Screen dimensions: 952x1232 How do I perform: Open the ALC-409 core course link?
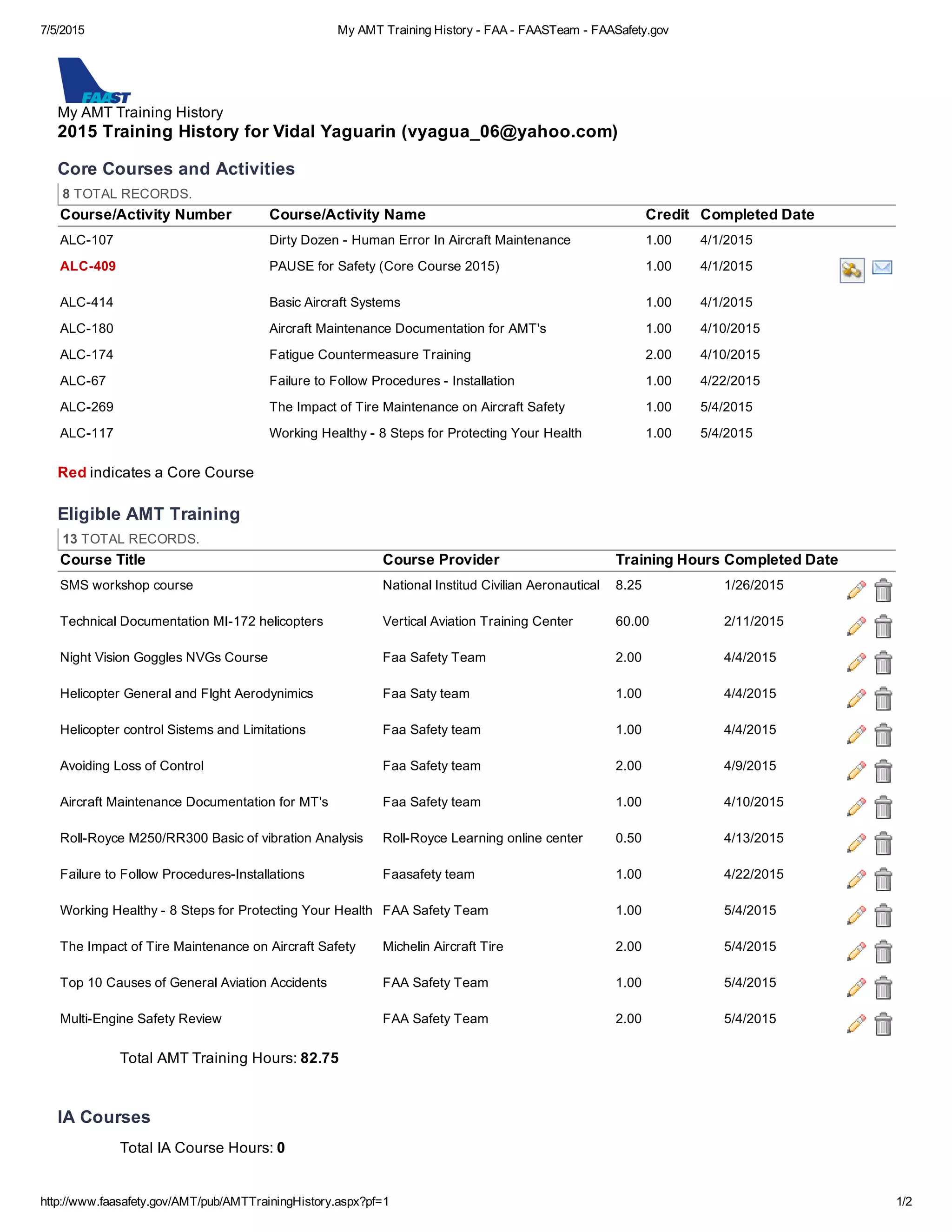tap(88, 266)
